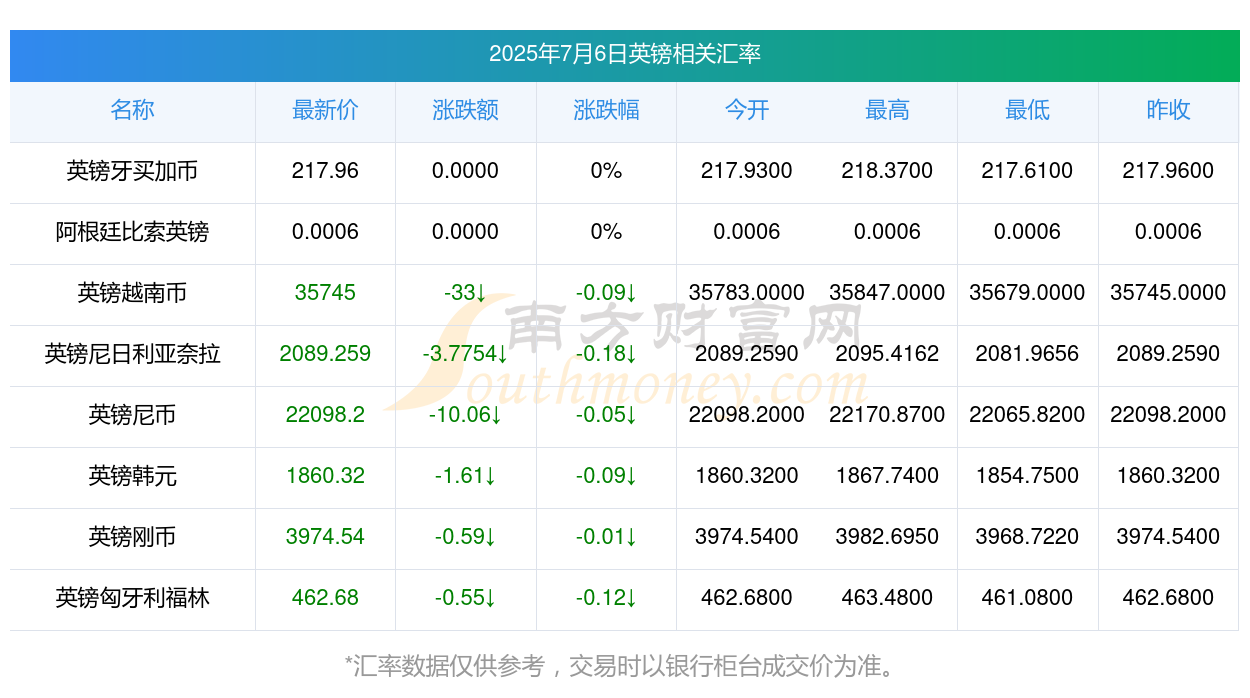The width and height of the screenshot is (1250, 698).
Task: Click high value 22170.8700
Action: tap(887, 415)
